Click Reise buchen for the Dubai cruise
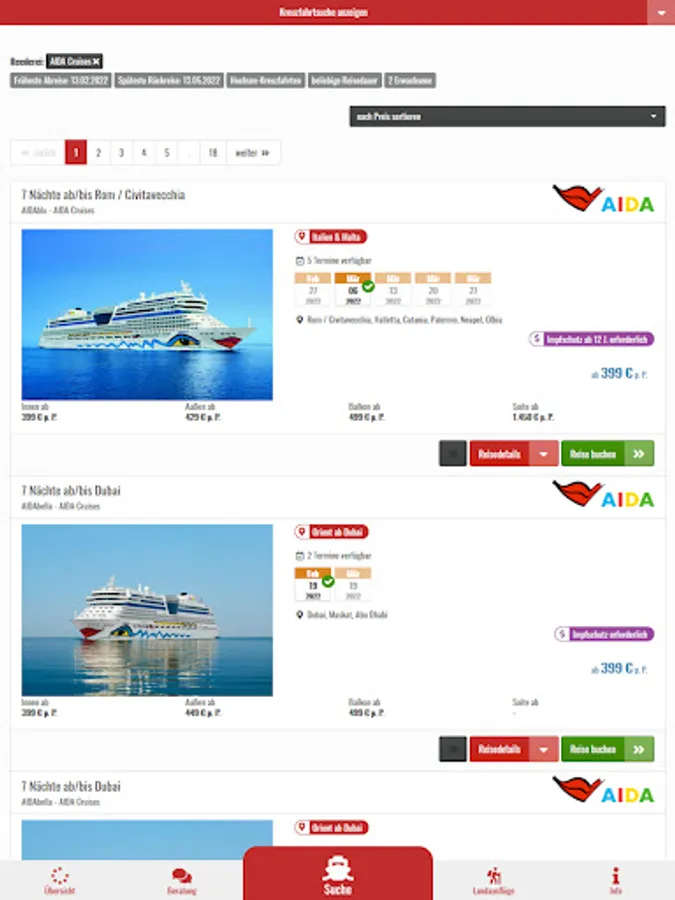The image size is (675, 900). pos(607,749)
